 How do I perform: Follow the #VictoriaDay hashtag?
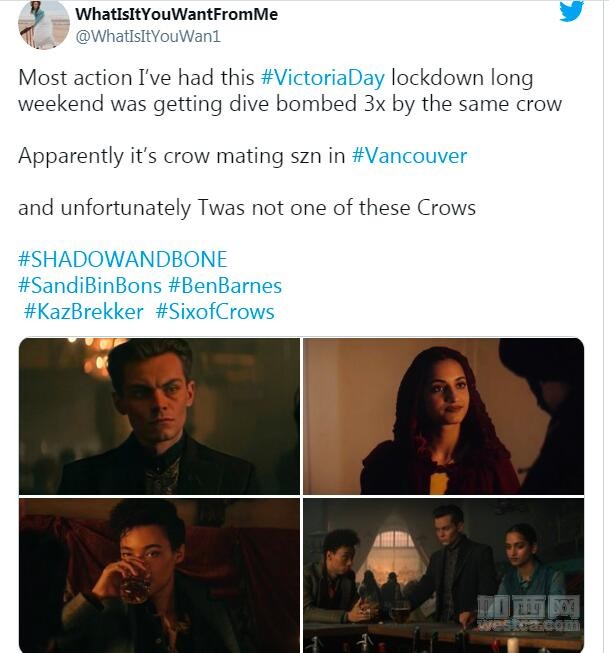(322, 78)
